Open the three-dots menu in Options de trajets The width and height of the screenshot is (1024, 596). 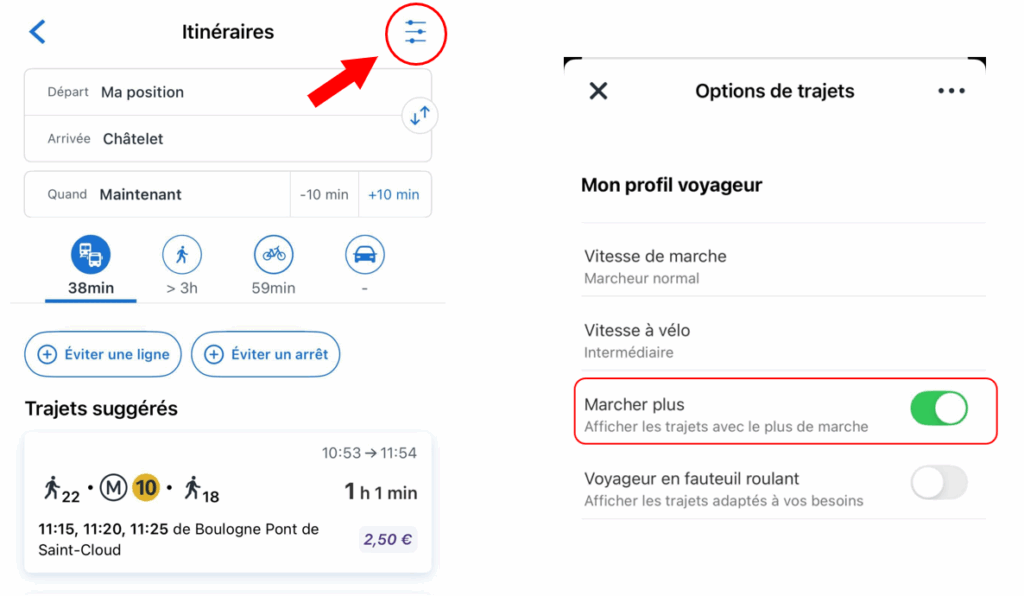tap(951, 91)
